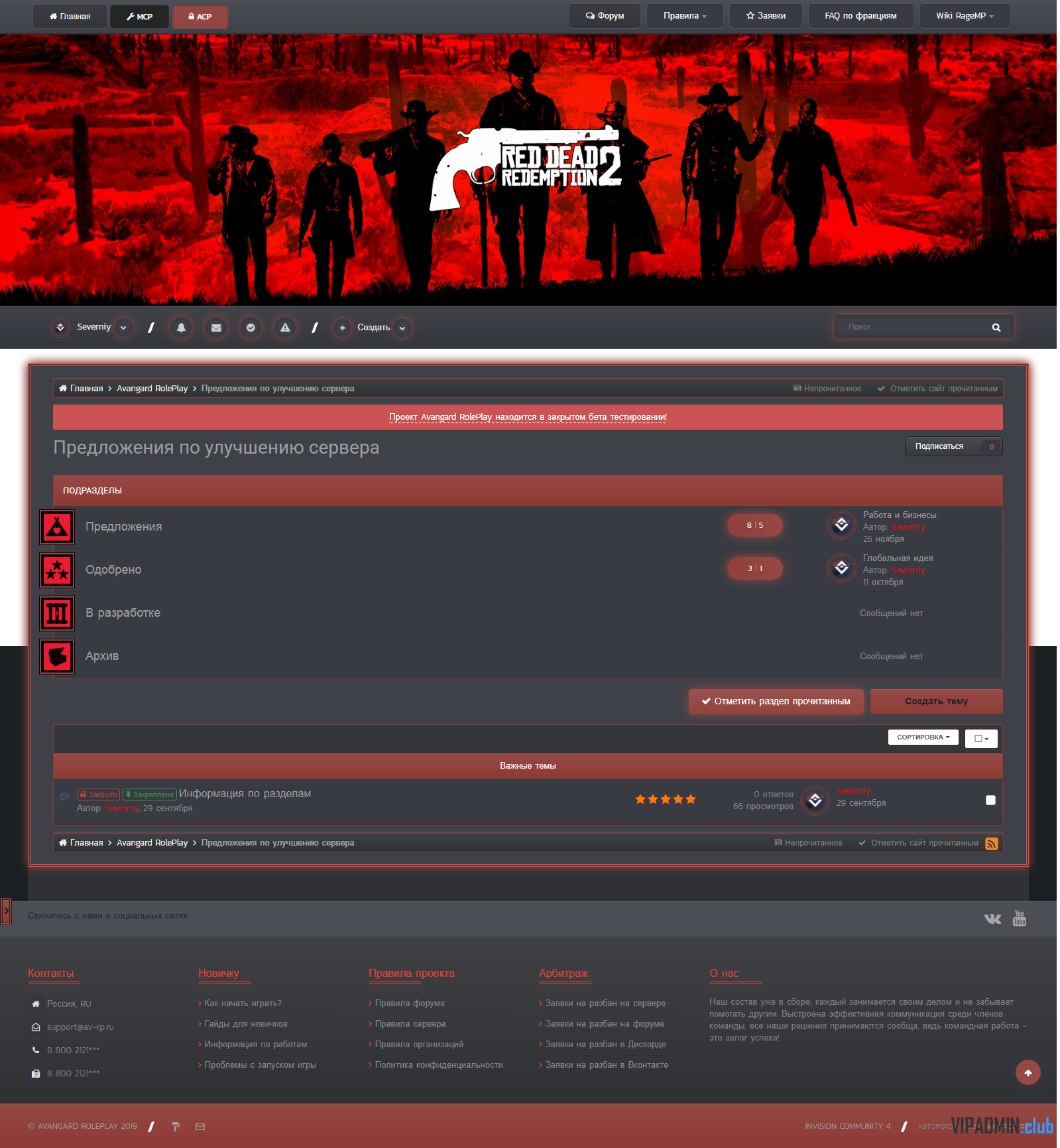Open the Предложения subforum icon
The width and height of the screenshot is (1060, 1148).
(57, 527)
